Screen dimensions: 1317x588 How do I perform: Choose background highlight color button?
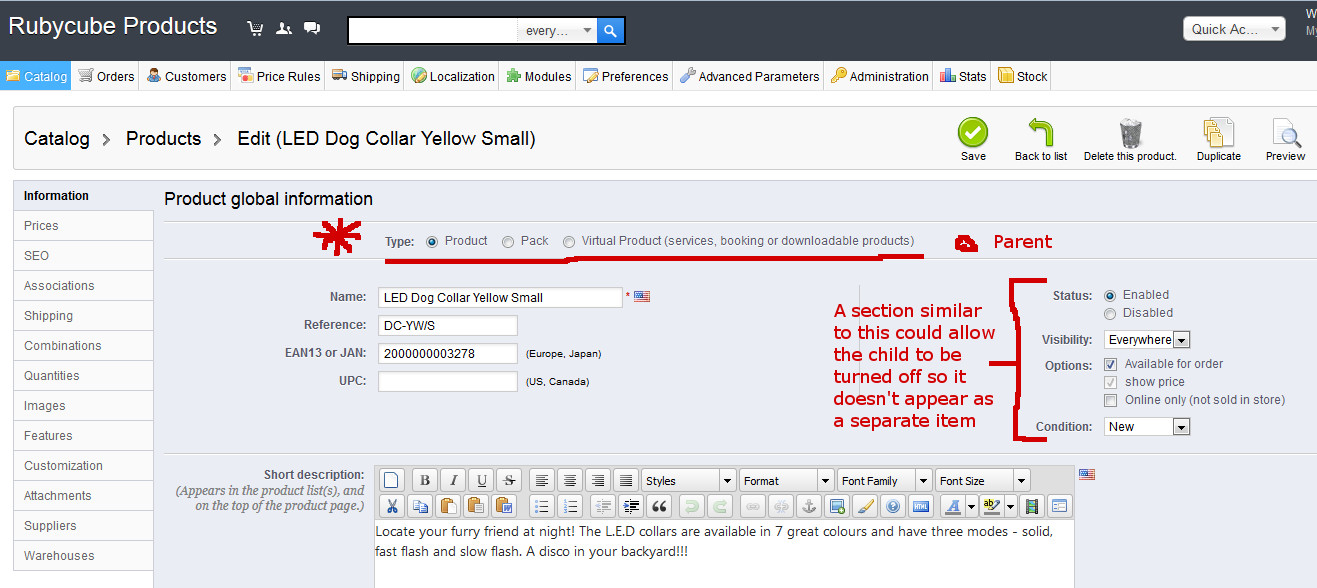[x=992, y=506]
